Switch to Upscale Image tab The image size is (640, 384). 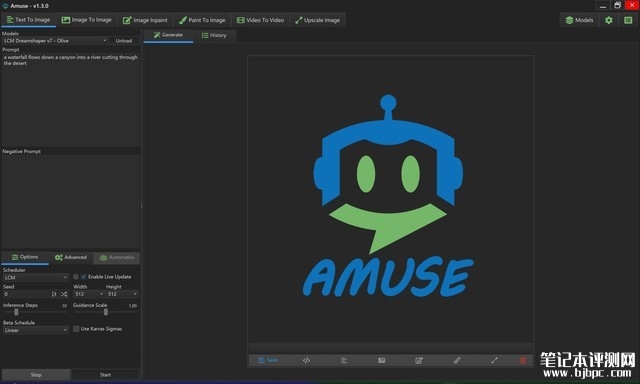click(x=318, y=20)
